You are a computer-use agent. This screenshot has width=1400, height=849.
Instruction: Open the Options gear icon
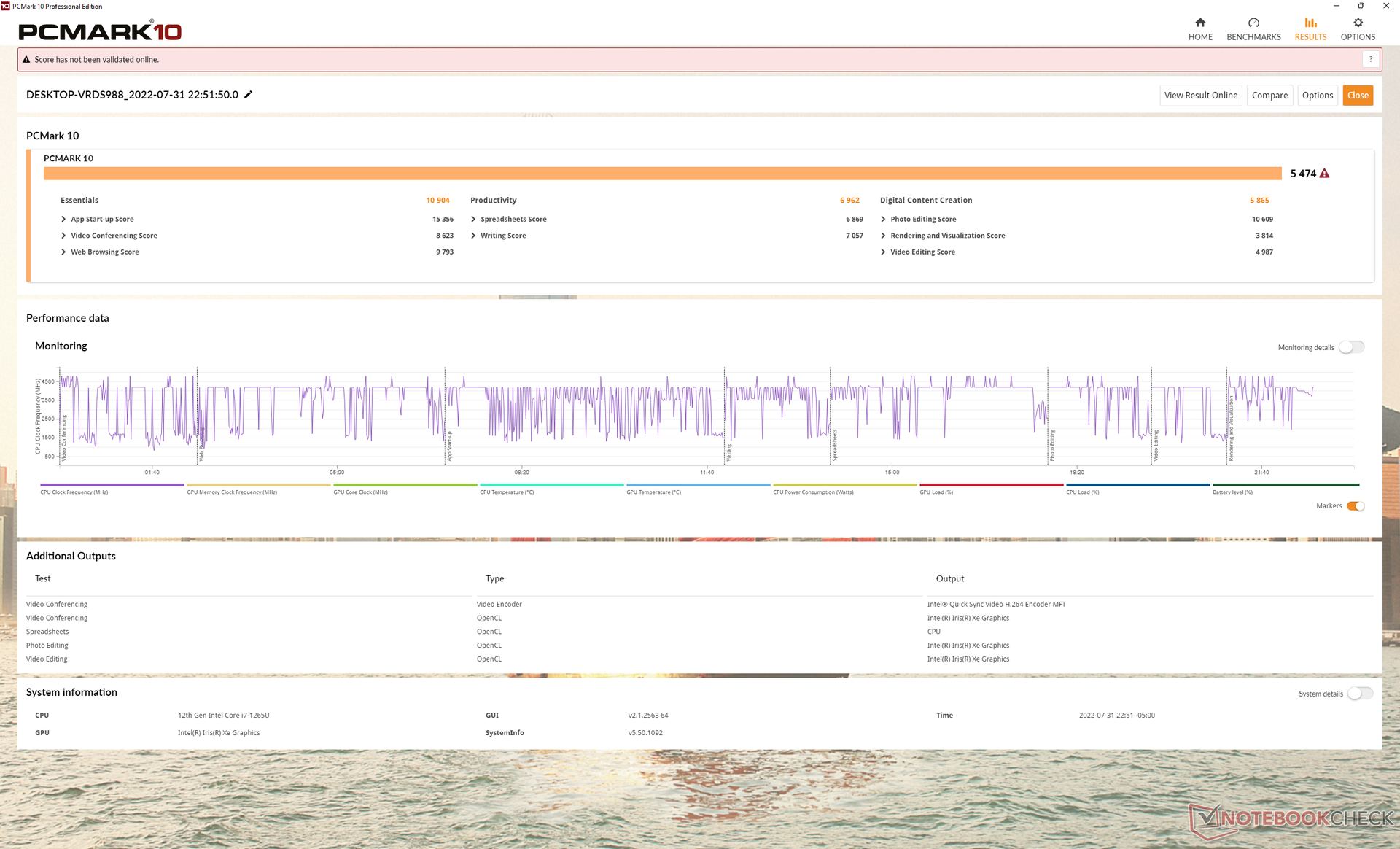tap(1358, 23)
